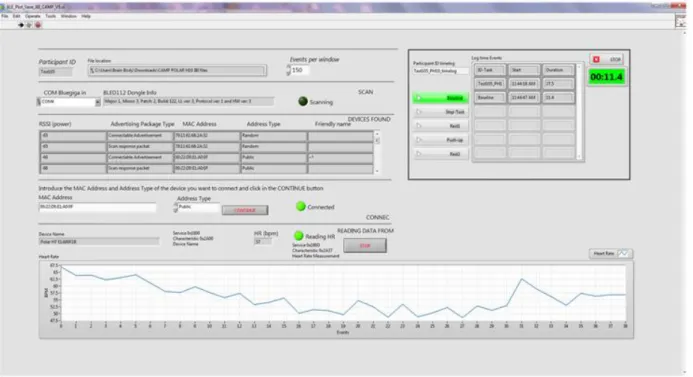
Task: Open the Edit menu
Action: pos(16,16)
